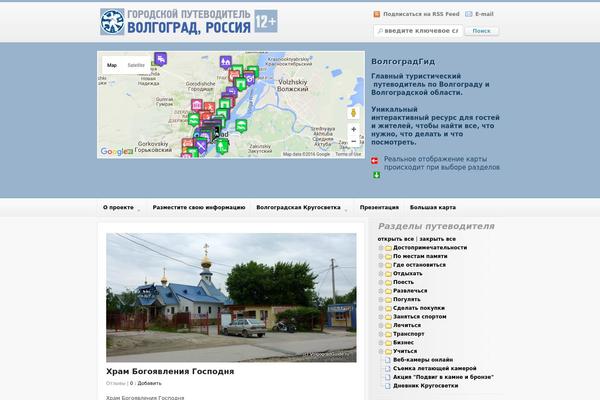The height and width of the screenshot is (400, 600).
Task: Expand the Развлечься tree node
Action: point(381,291)
